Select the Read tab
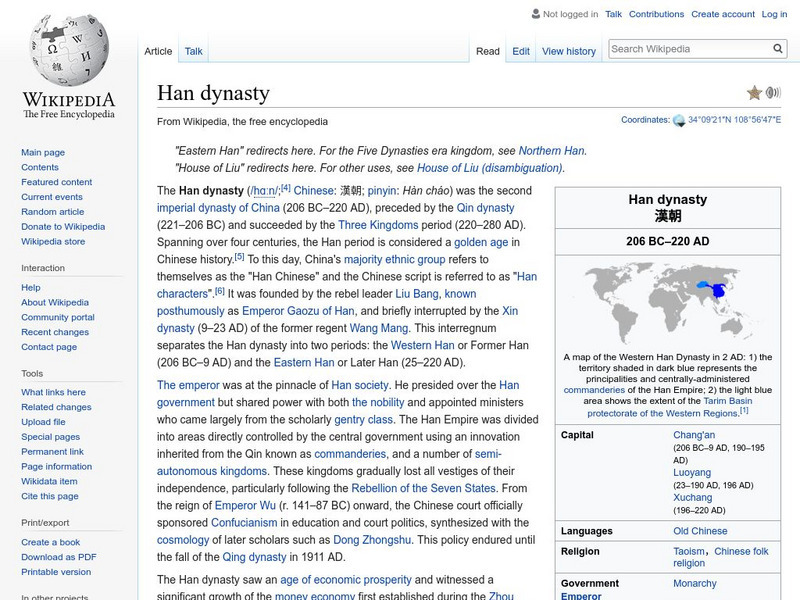The height and width of the screenshot is (600, 800). [x=488, y=51]
